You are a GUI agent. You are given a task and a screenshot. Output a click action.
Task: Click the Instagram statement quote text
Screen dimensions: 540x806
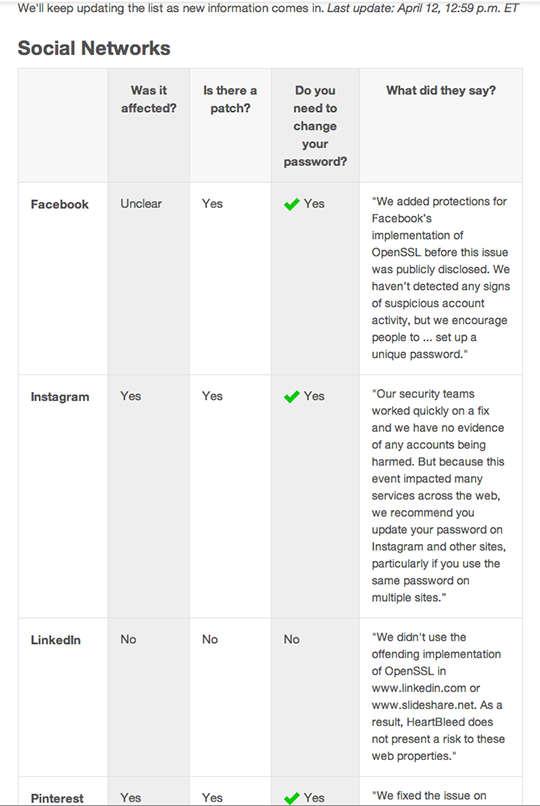click(439, 496)
